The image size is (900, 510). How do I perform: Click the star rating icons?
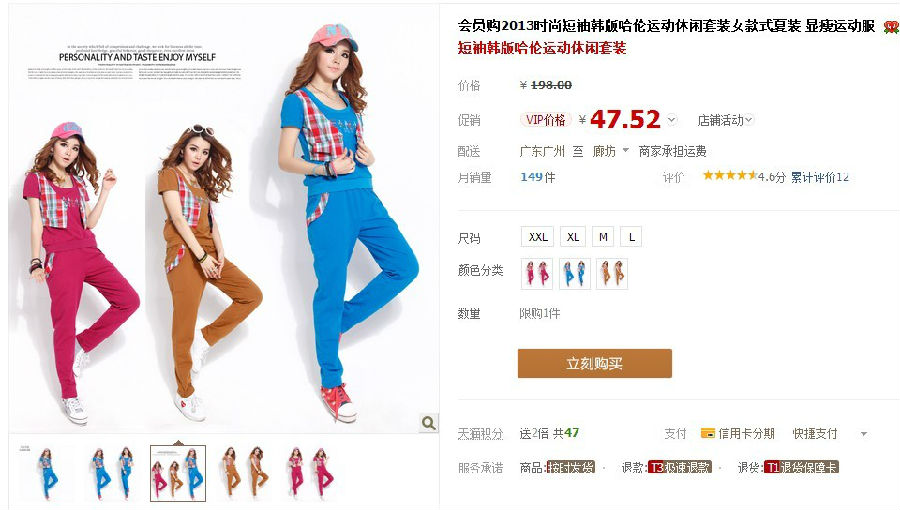pos(730,176)
